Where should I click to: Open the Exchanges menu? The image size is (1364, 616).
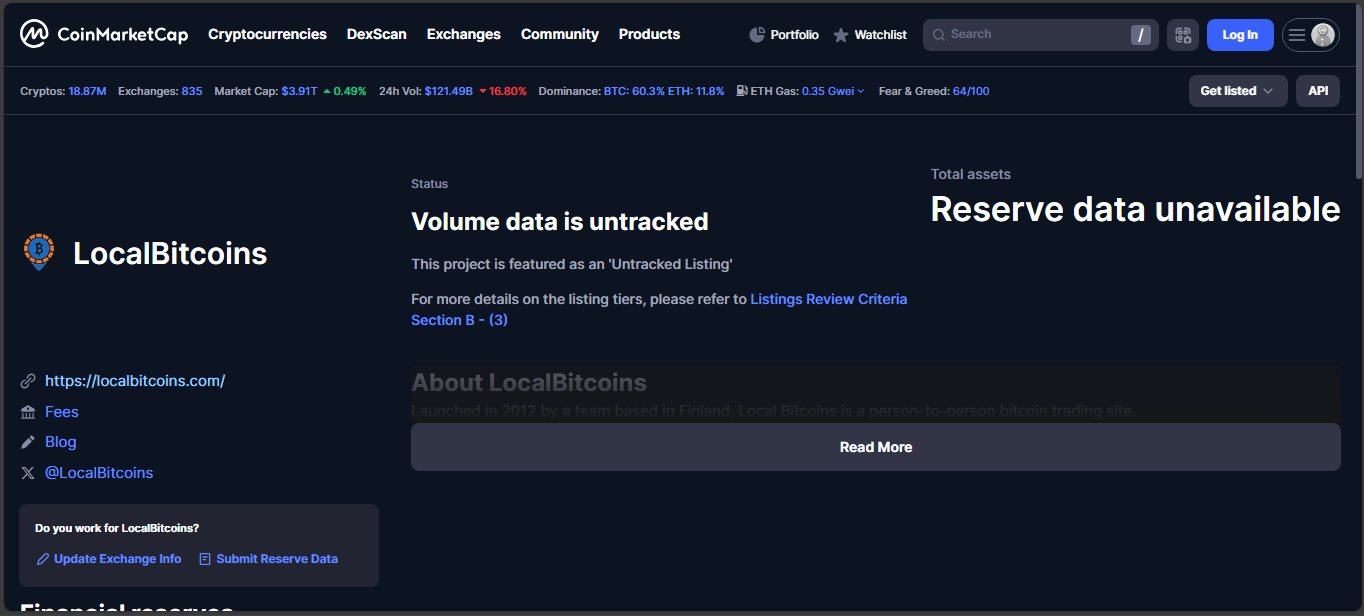pos(463,34)
